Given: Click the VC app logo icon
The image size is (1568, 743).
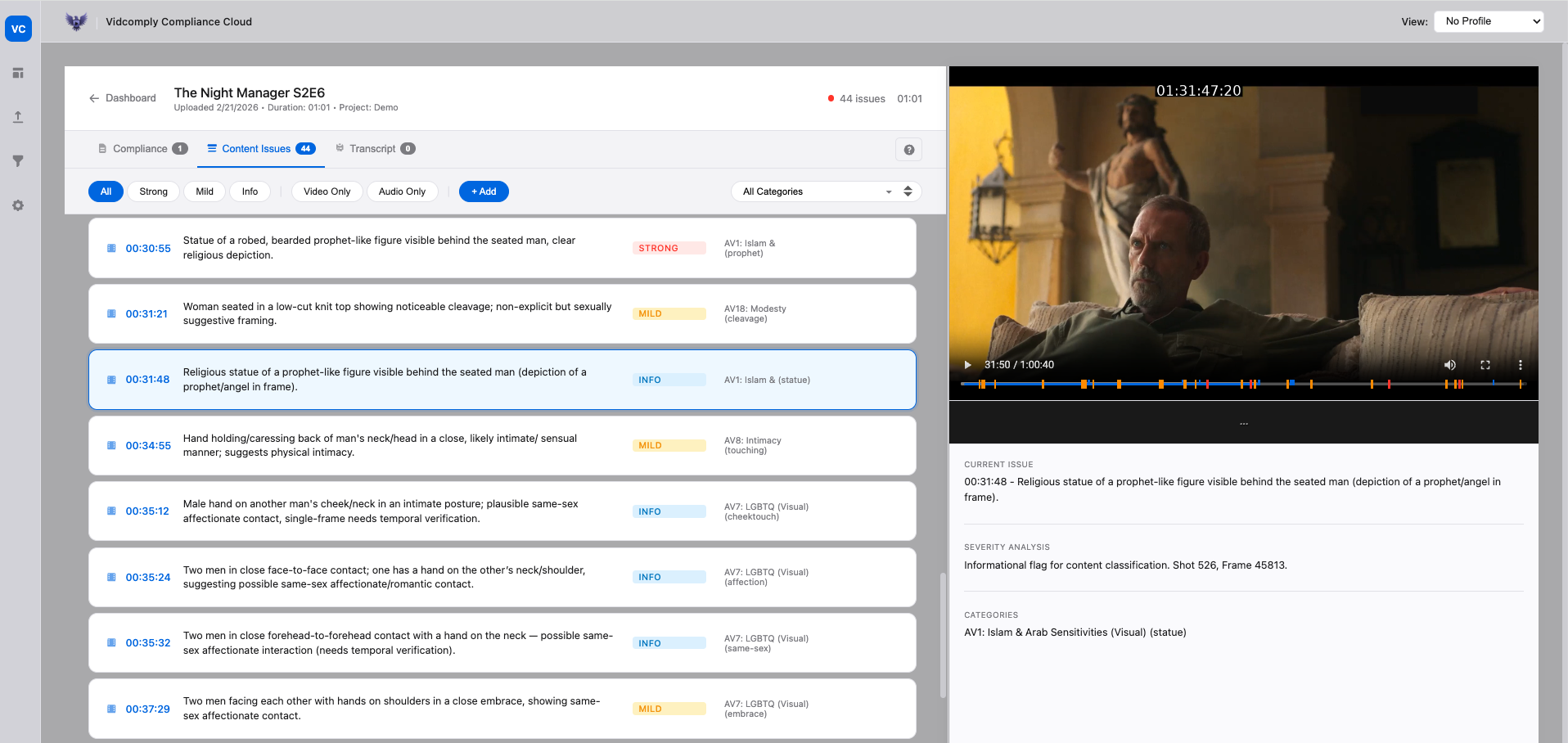Looking at the screenshot, I should click(18, 29).
